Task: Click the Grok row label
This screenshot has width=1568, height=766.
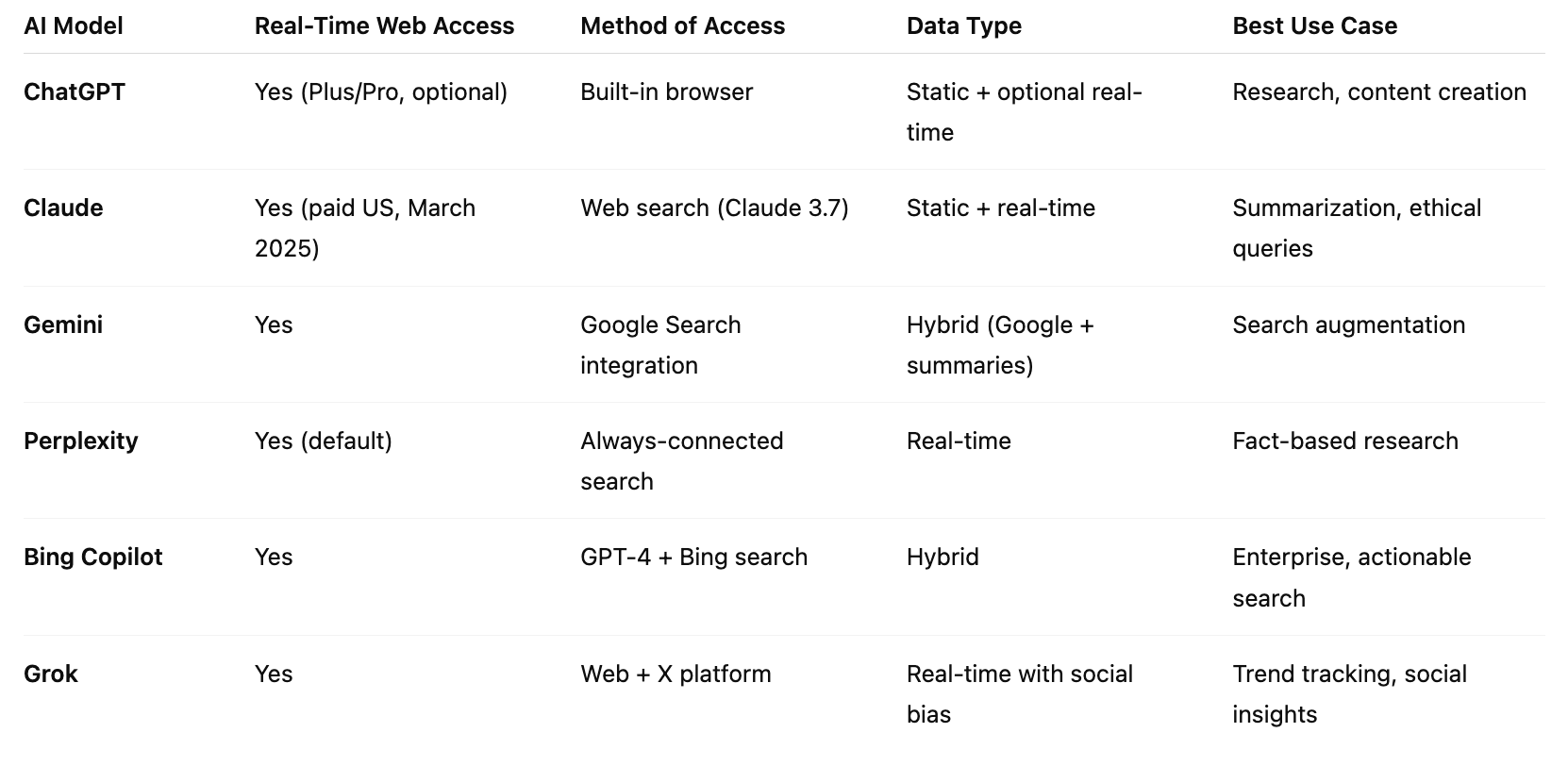Action: [51, 674]
